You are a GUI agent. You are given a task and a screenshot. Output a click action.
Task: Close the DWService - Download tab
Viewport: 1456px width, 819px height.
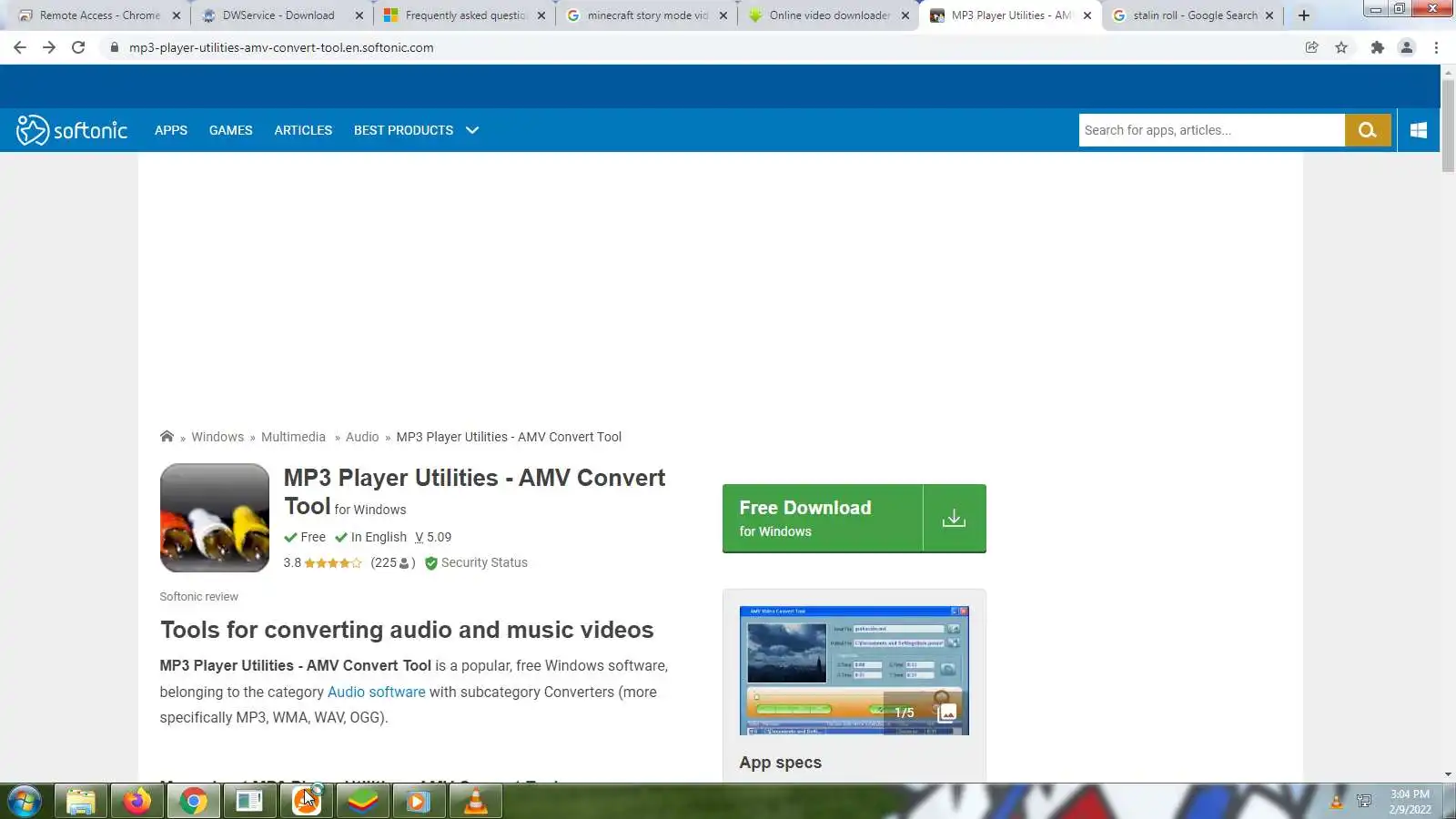coord(359,15)
